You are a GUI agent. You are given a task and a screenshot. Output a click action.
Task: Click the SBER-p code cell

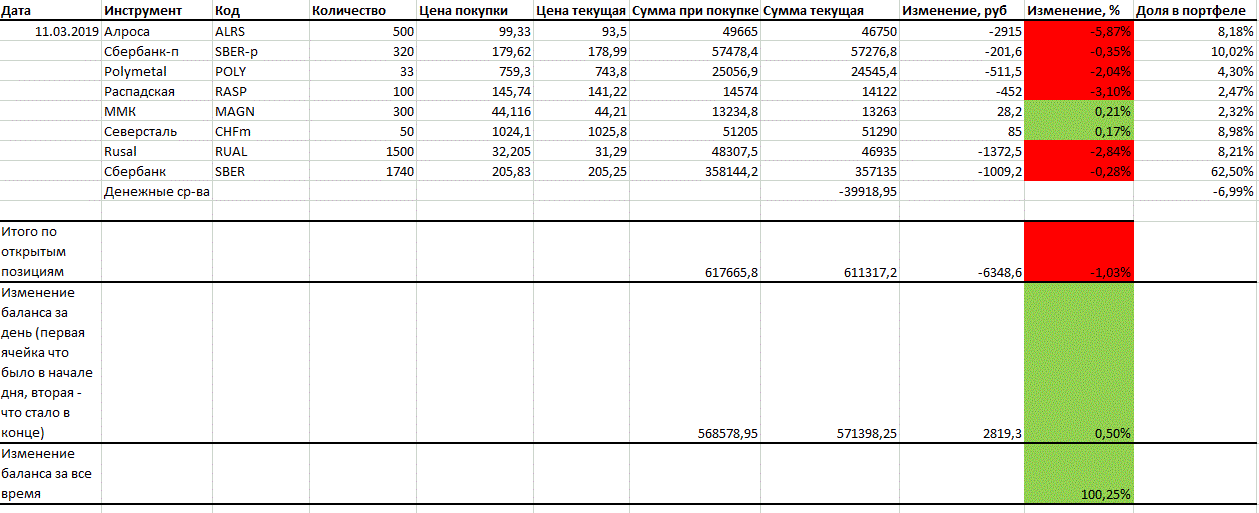click(260, 51)
